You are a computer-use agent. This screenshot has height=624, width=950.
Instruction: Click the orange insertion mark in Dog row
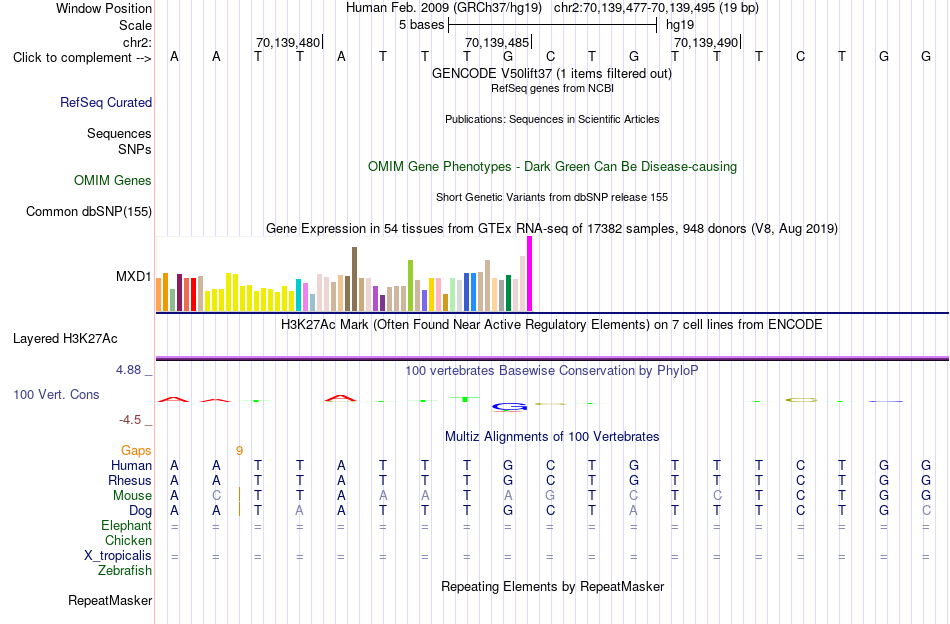(x=239, y=509)
